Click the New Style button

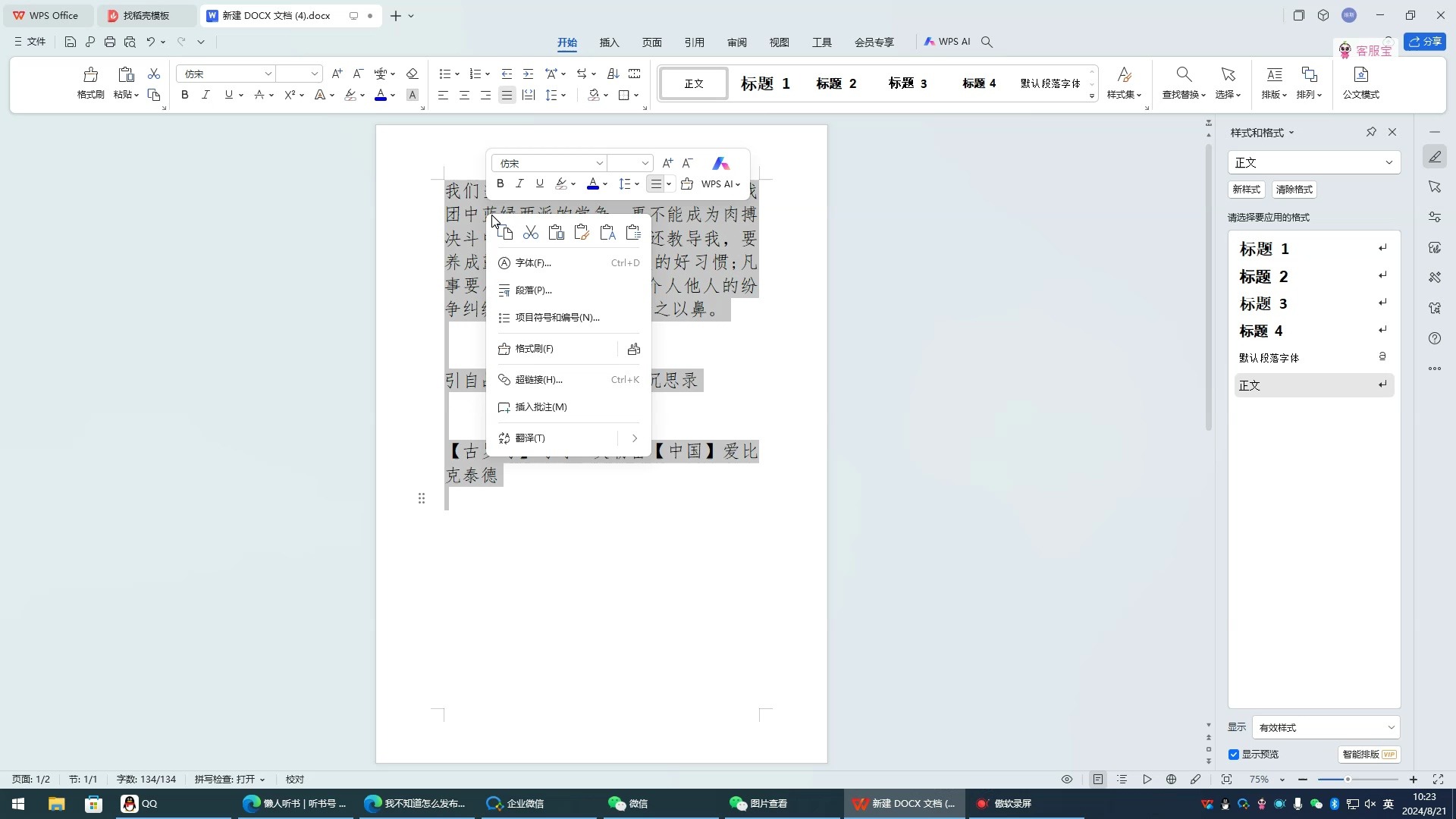coord(1246,190)
